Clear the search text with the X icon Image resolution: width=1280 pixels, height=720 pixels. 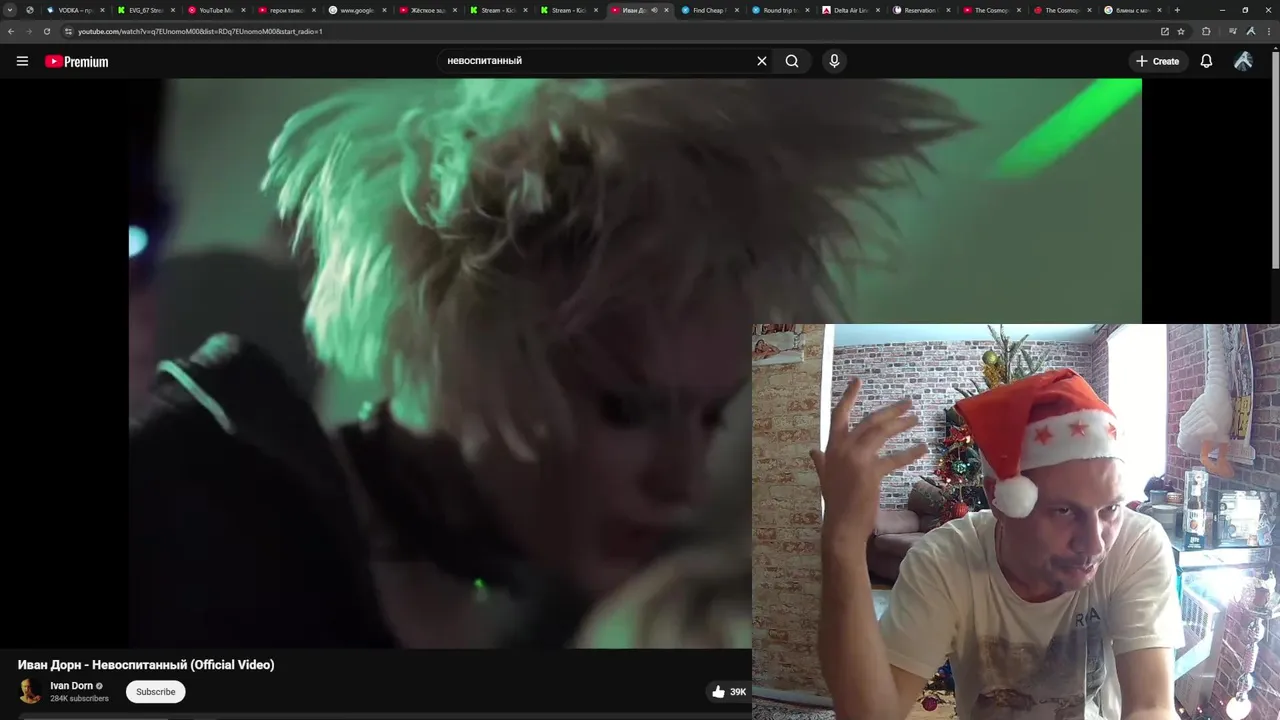(762, 61)
